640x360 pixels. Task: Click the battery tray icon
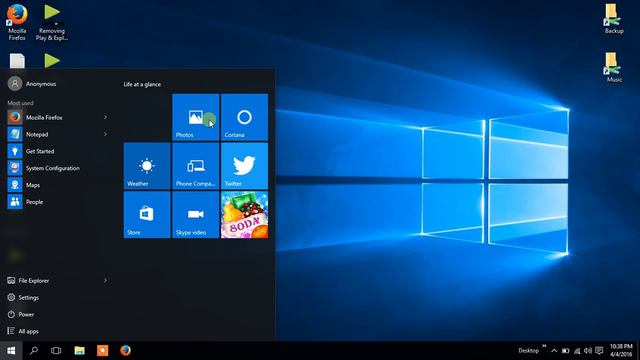pyautogui.click(x=565, y=351)
